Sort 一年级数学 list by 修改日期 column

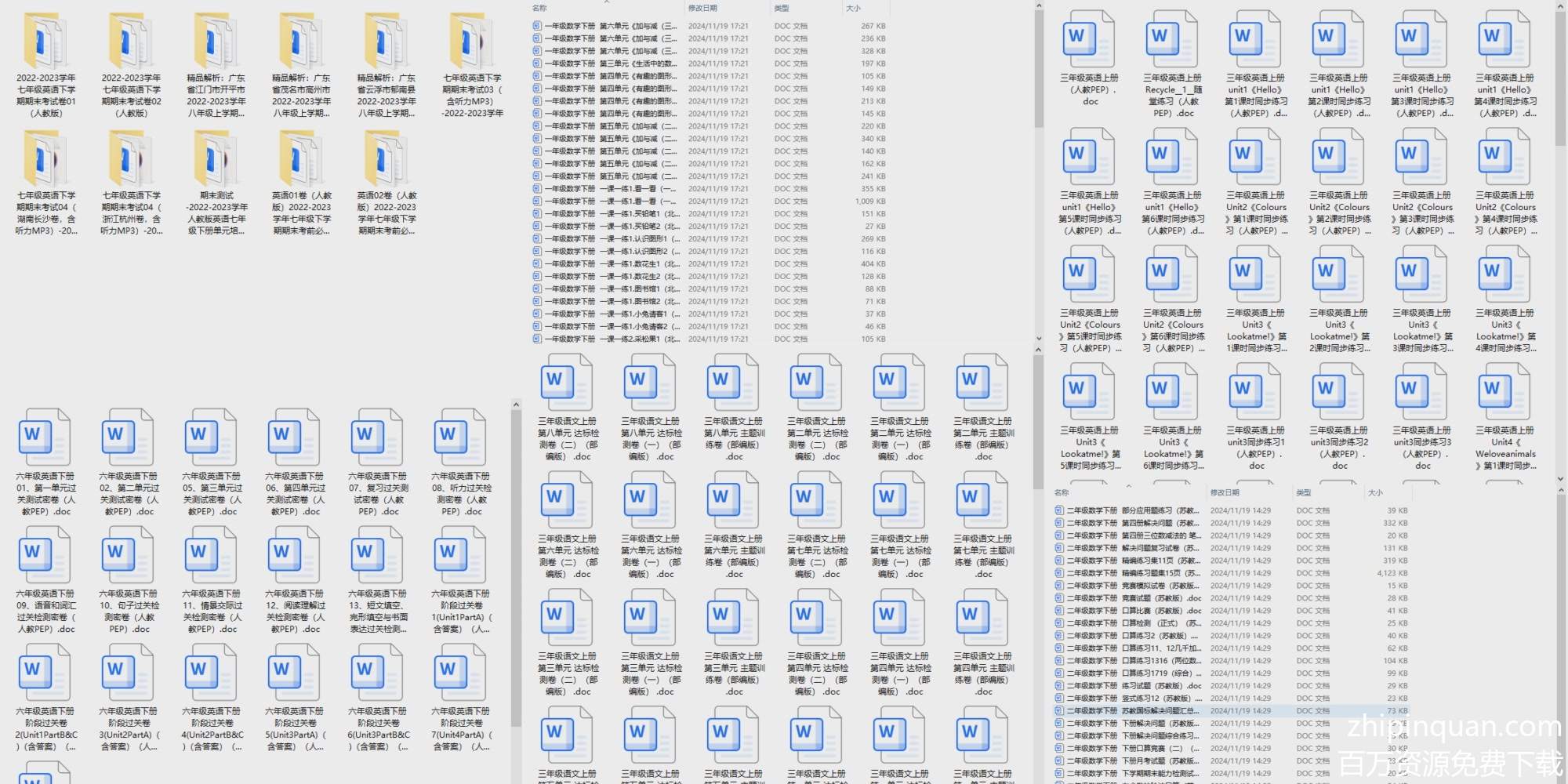[702, 9]
